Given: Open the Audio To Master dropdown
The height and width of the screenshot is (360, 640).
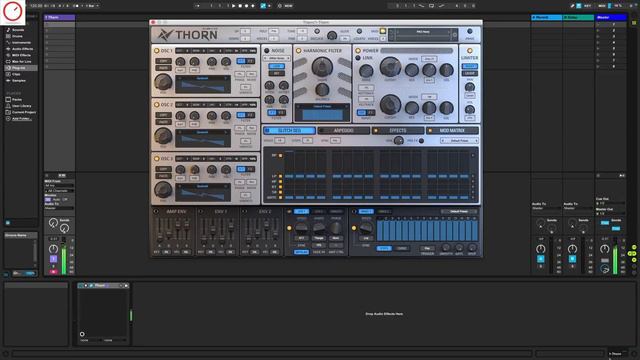Looking at the screenshot, I should 59,208.
